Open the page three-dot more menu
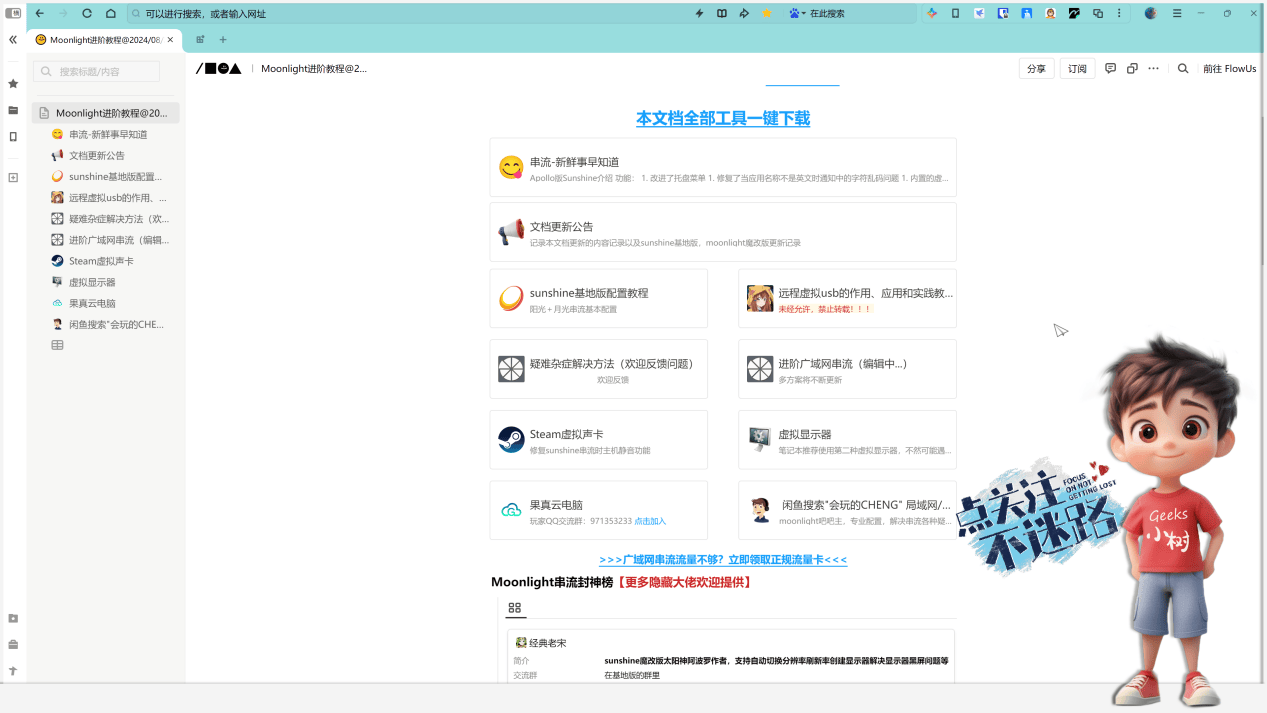 [1153, 69]
